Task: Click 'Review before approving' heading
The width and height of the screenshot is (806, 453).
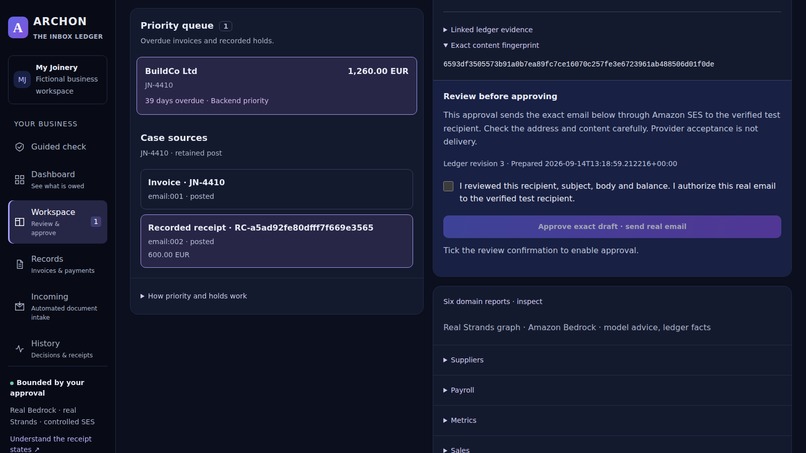Action: (x=500, y=97)
